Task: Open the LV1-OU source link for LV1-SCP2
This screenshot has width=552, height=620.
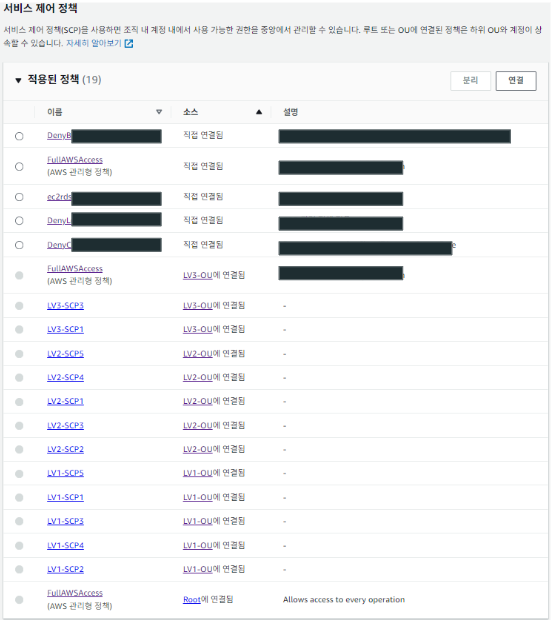Action: (198, 569)
